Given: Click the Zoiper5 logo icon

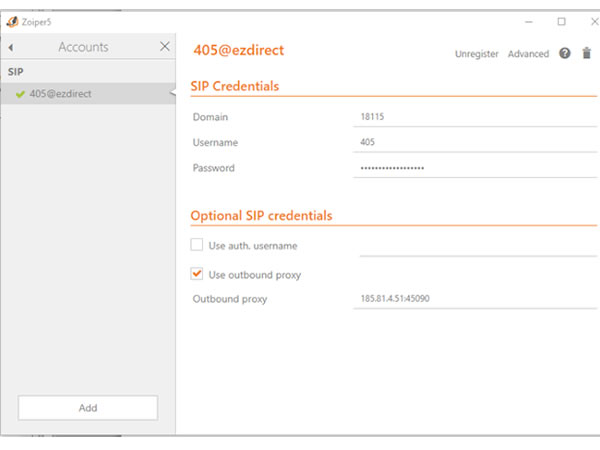Looking at the screenshot, I should [x=12, y=22].
